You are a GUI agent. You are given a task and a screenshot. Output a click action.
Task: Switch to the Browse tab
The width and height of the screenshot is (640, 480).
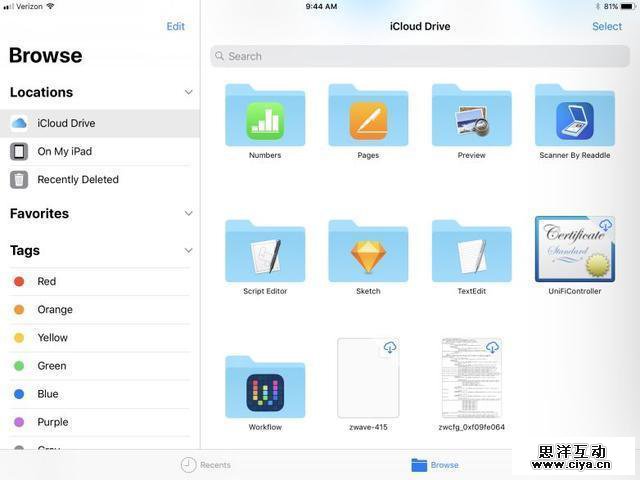[435, 465]
